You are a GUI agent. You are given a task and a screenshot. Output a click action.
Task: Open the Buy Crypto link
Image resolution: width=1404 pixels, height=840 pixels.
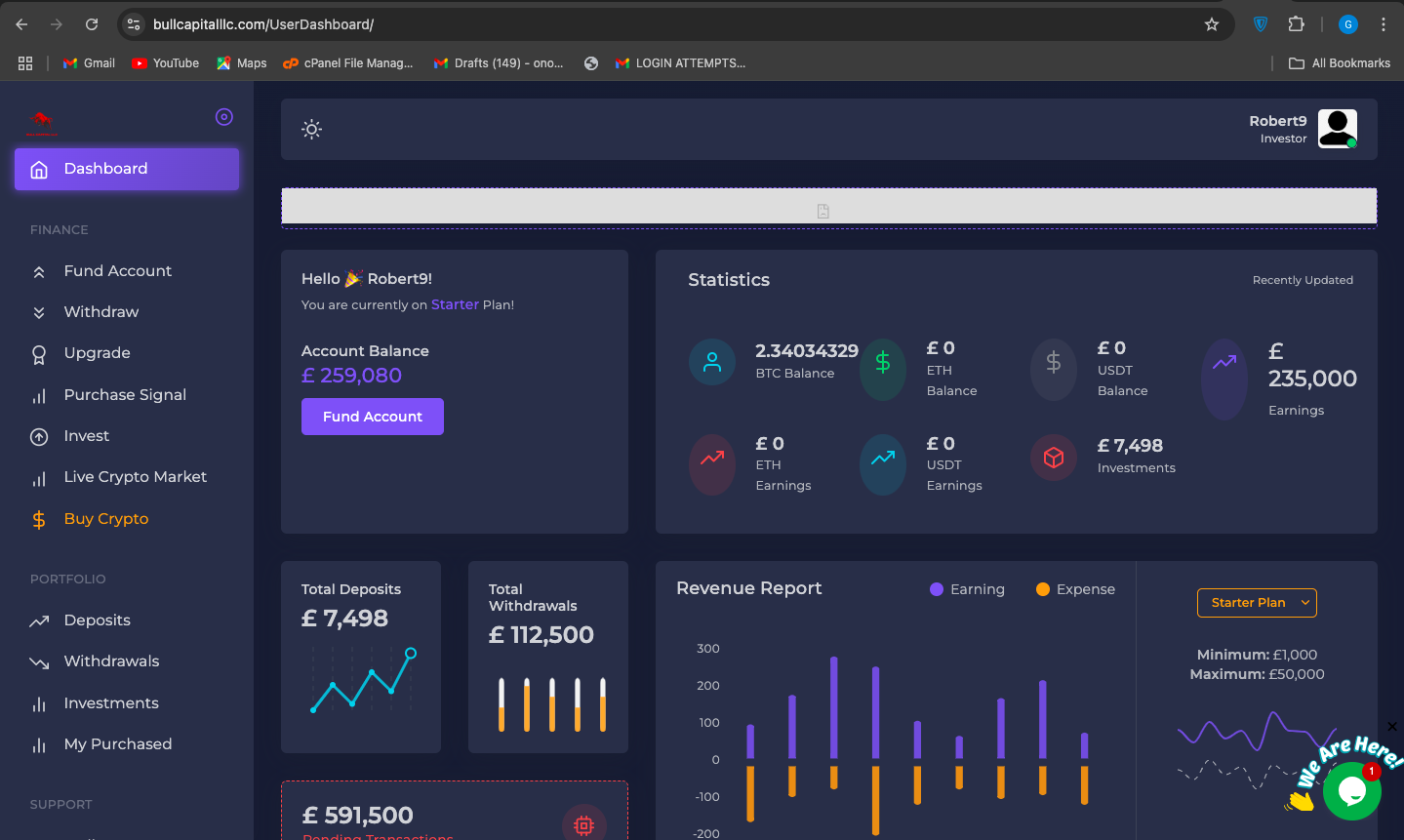tap(106, 519)
